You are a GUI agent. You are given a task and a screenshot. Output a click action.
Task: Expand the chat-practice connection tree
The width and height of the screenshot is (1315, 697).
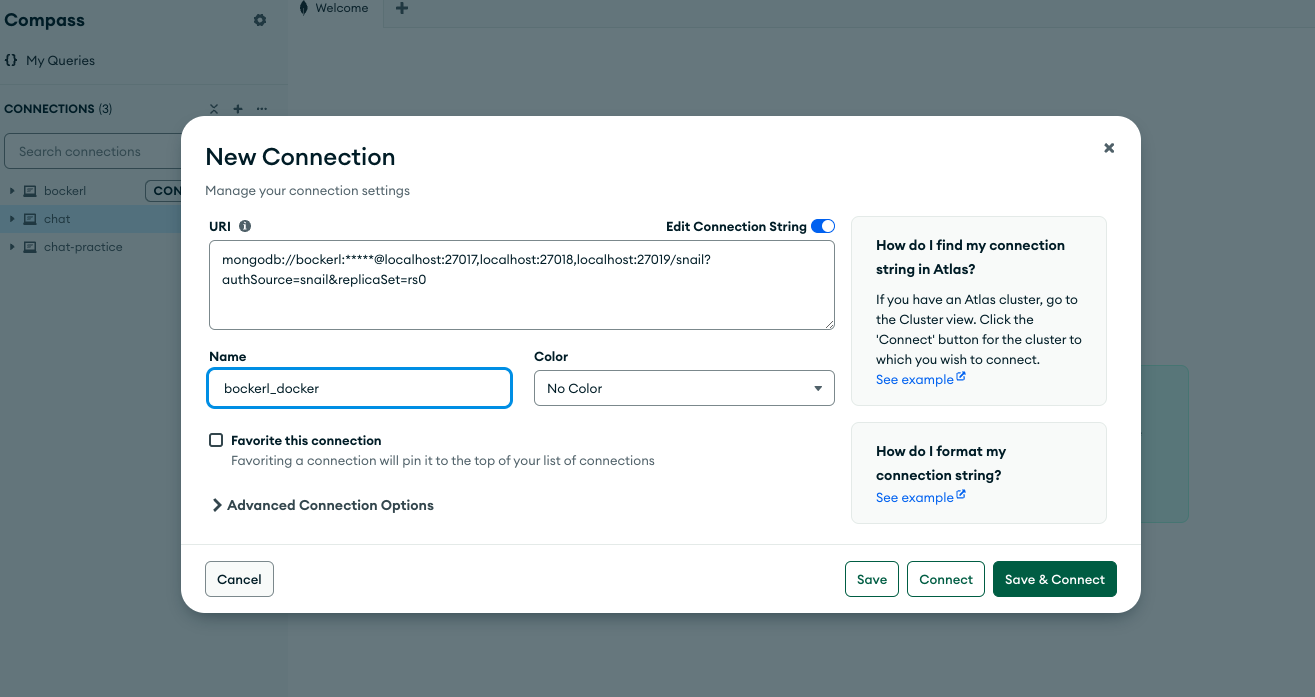(12, 247)
